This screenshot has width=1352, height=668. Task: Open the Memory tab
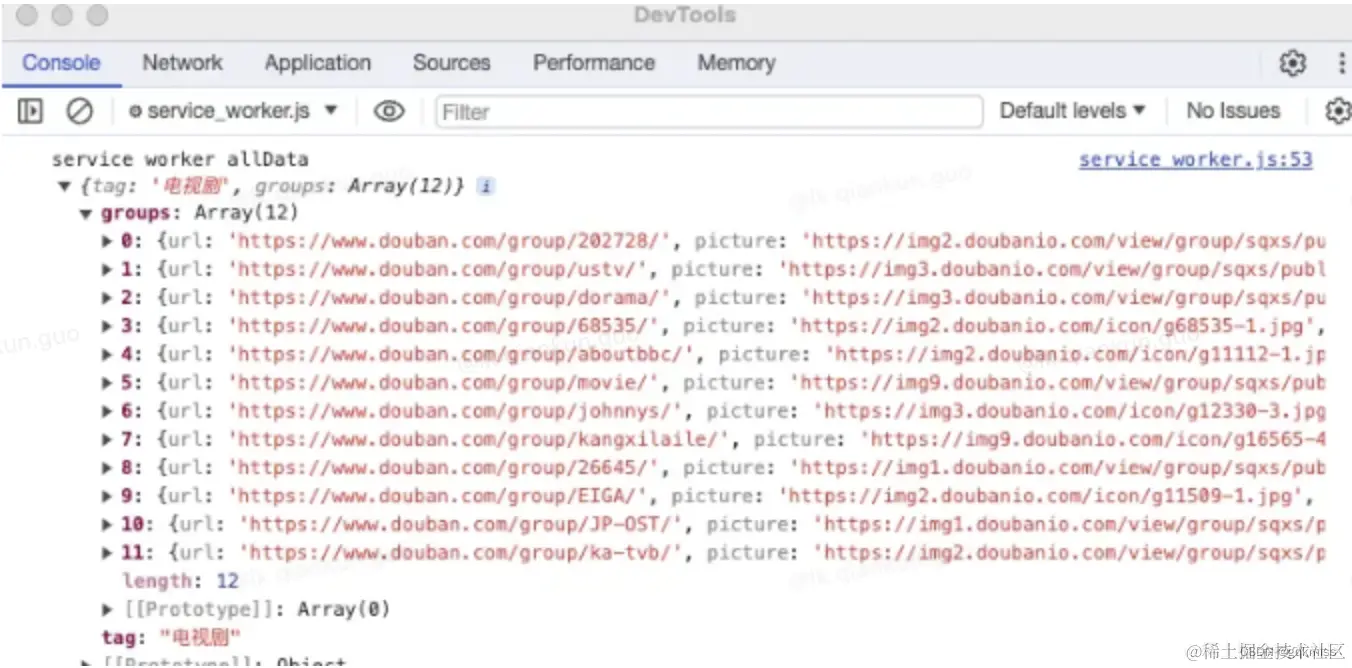pos(736,63)
